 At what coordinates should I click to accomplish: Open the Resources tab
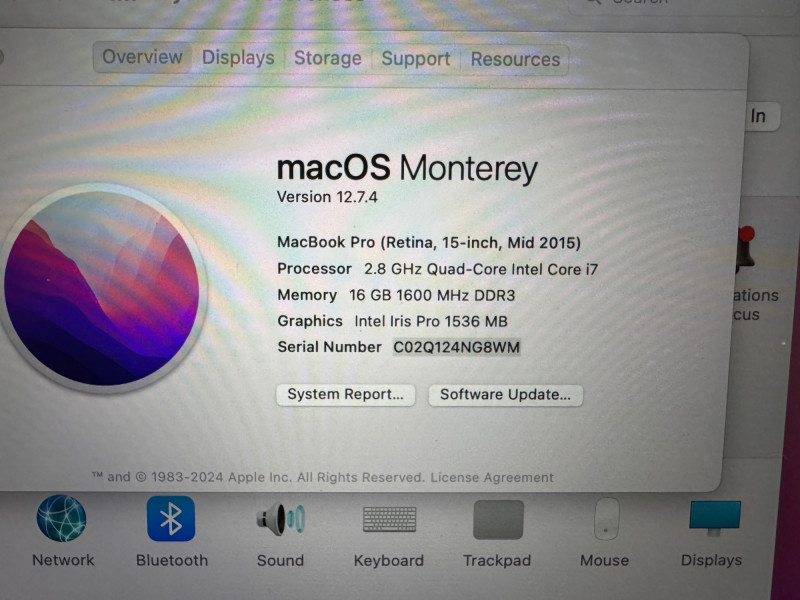click(515, 59)
